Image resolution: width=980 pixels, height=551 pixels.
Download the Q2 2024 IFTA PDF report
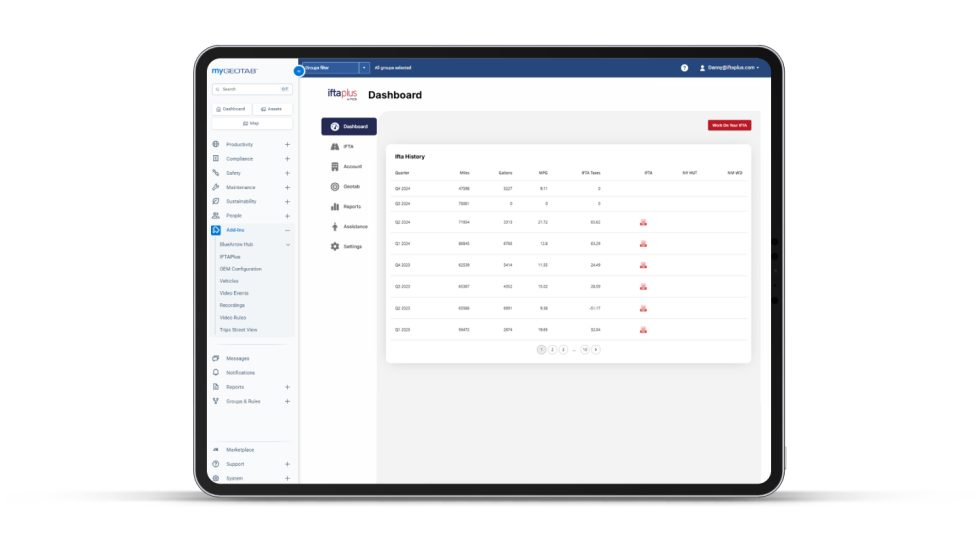coord(643,222)
